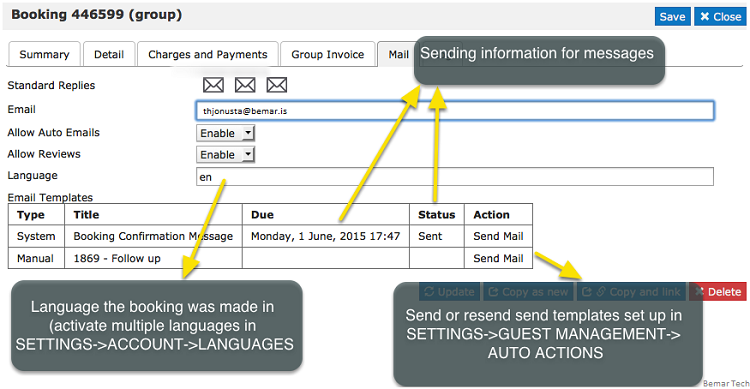This screenshot has width=750, height=389.
Task: Select the 'Booking Confirmation Message' title cell
Action: [x=153, y=236]
